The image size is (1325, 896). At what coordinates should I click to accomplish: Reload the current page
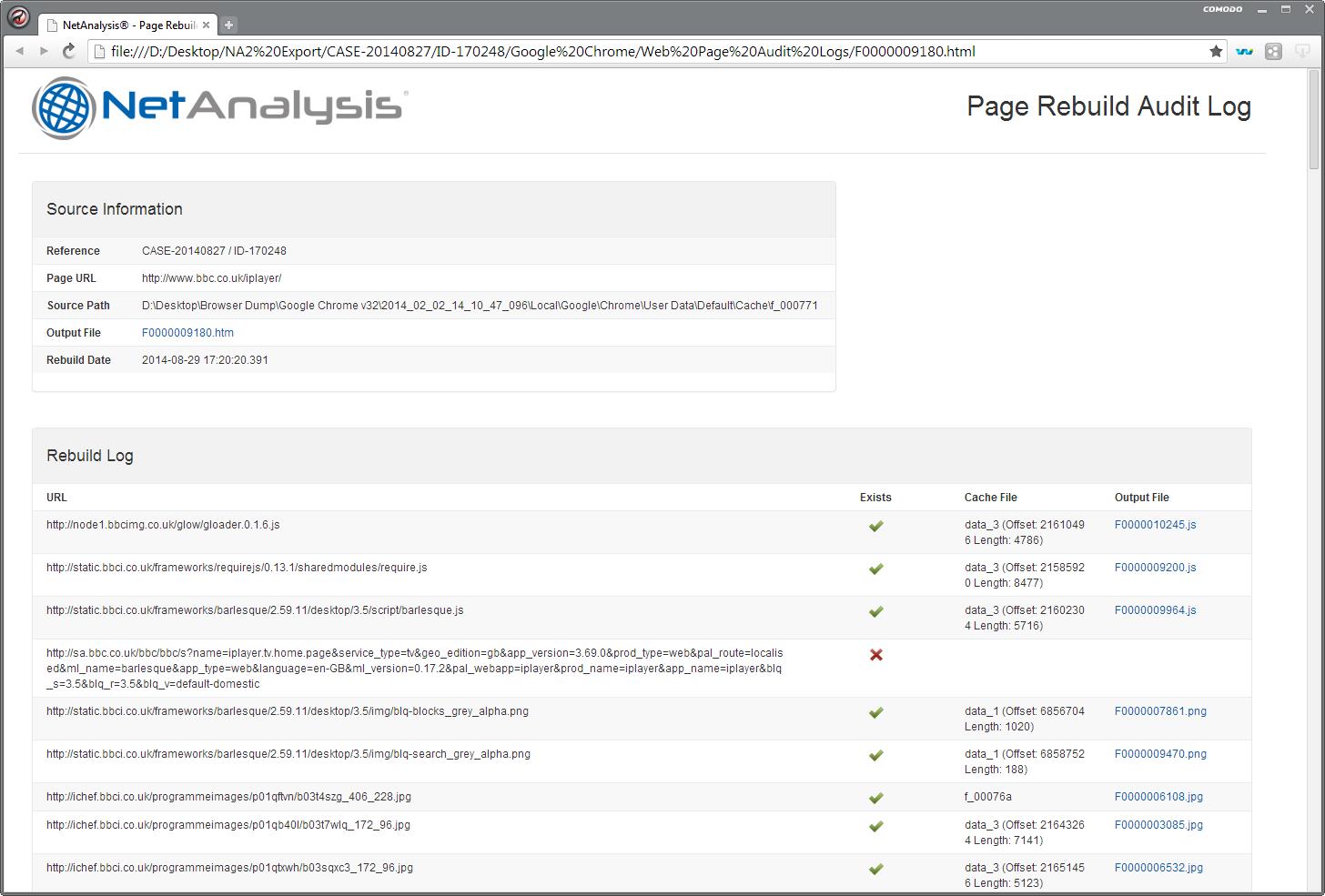point(68,52)
